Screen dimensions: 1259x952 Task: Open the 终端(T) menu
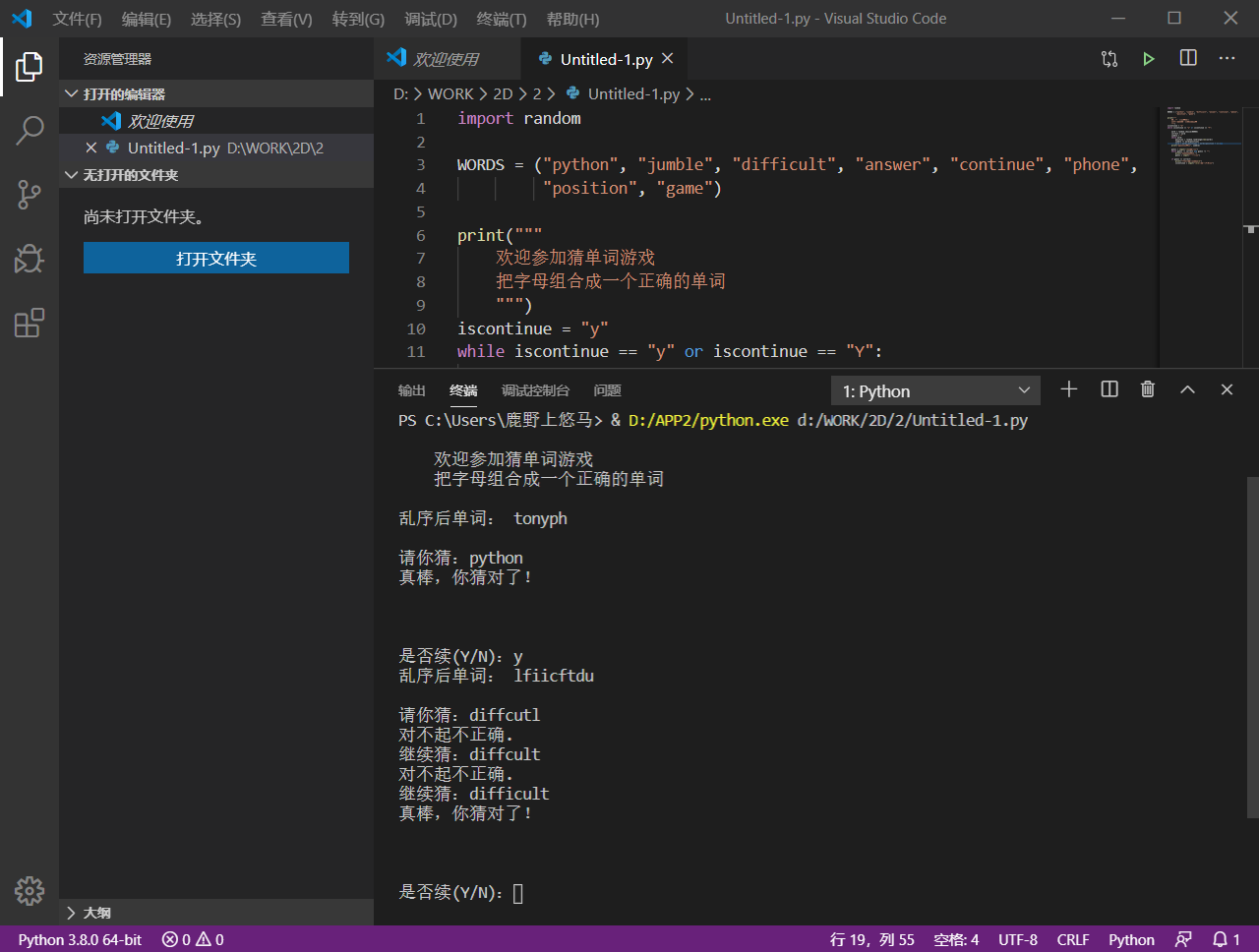tap(501, 19)
